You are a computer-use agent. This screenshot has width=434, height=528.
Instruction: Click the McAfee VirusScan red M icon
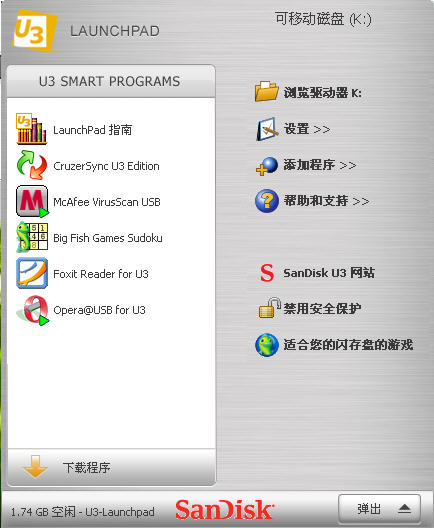point(32,201)
